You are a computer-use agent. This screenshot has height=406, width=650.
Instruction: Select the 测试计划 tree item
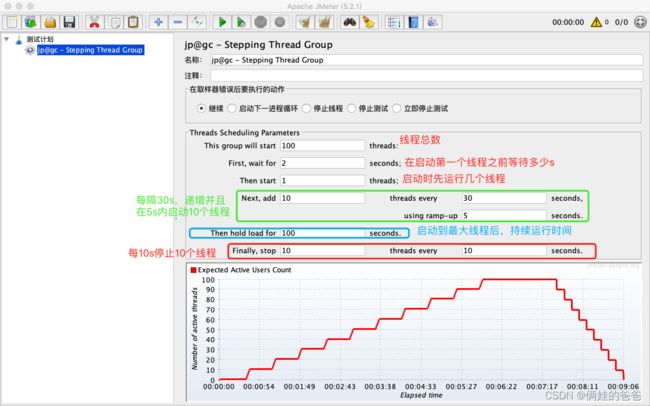click(40, 39)
